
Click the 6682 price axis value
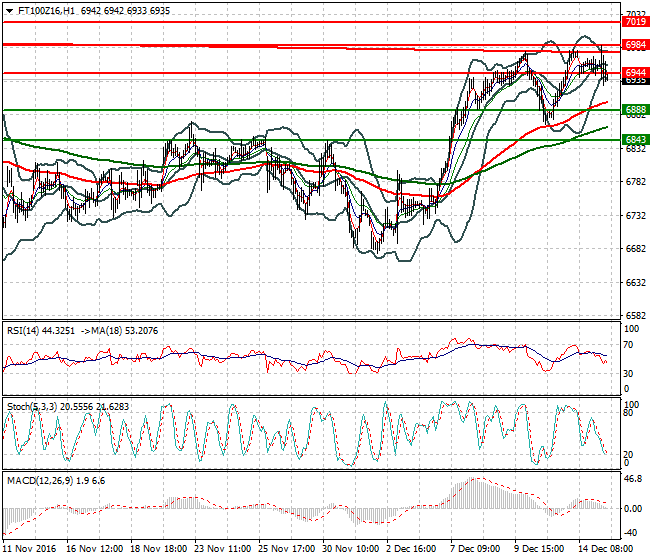click(636, 249)
